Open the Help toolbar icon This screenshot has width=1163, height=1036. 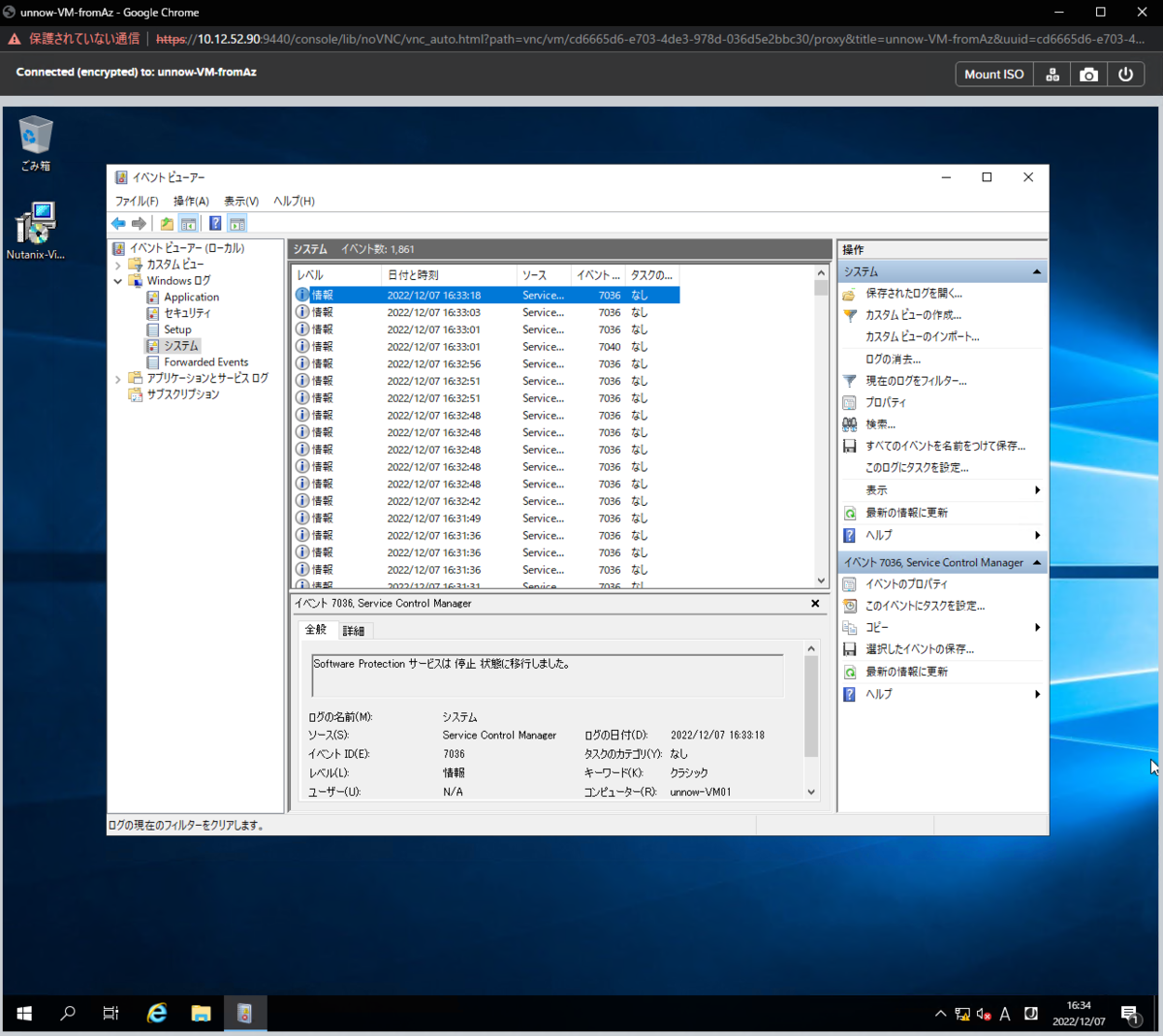[x=215, y=224]
